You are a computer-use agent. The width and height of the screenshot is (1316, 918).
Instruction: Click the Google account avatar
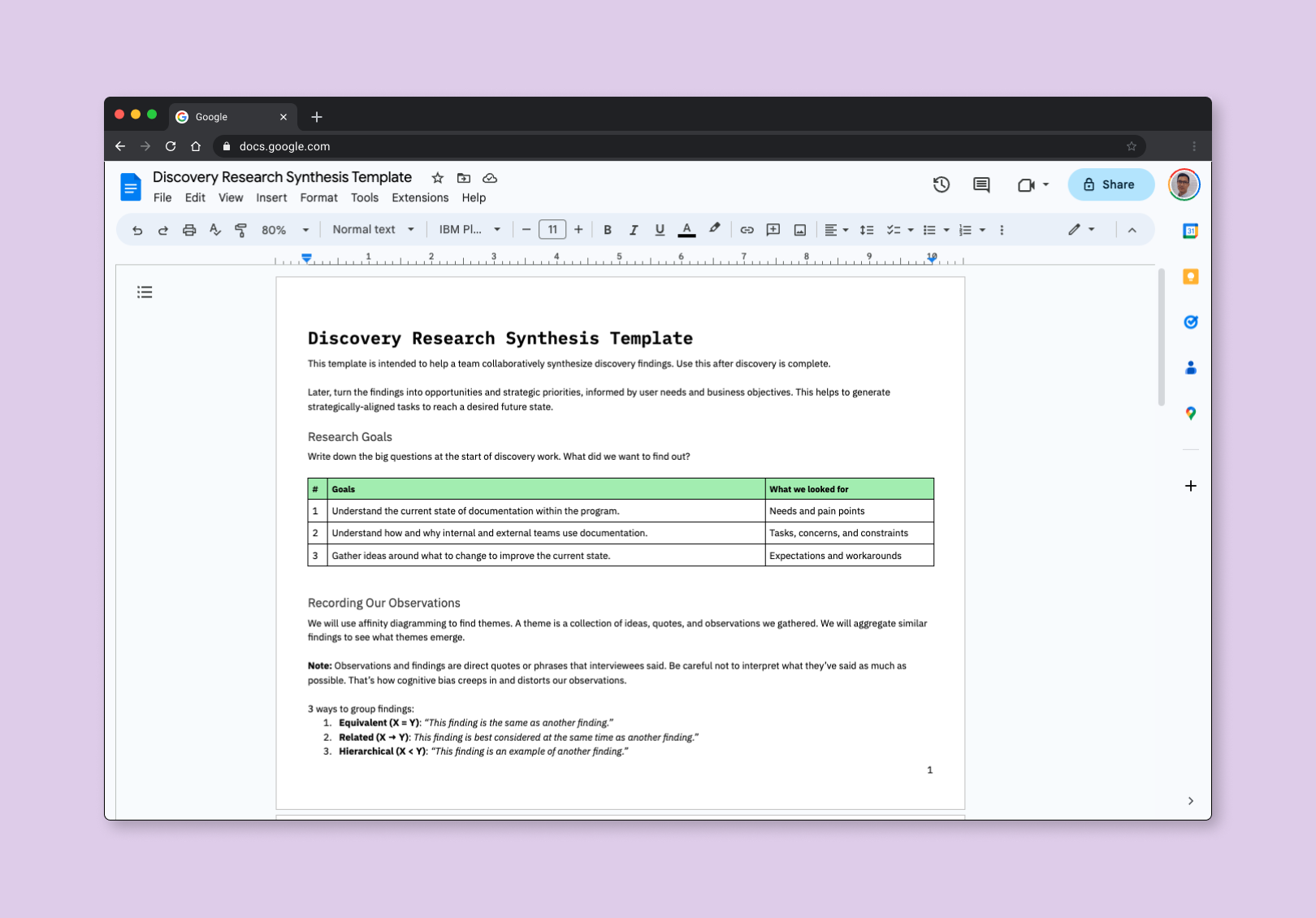coord(1184,184)
